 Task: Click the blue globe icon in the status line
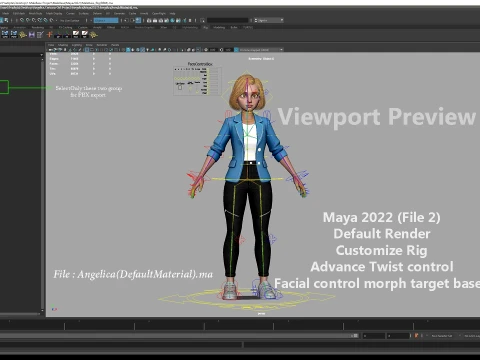[172, 20]
